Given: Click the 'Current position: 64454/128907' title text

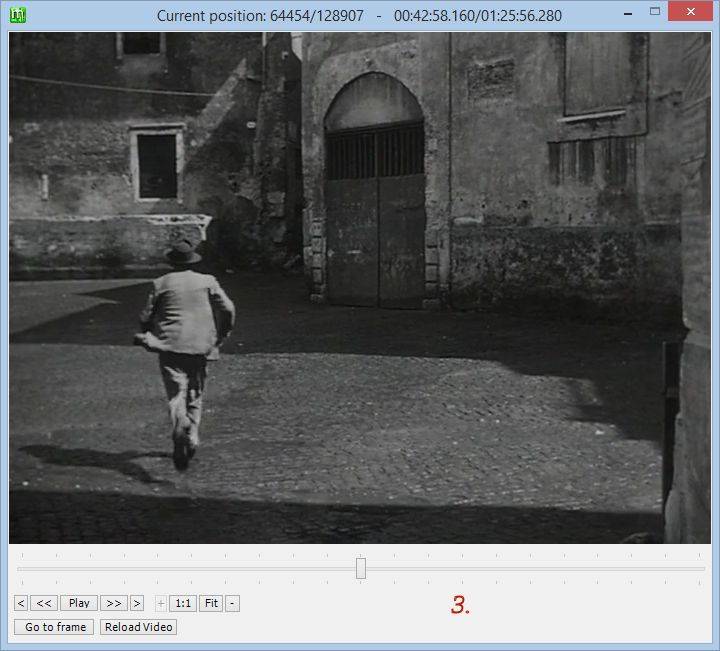Looking at the screenshot, I should coord(260,16).
